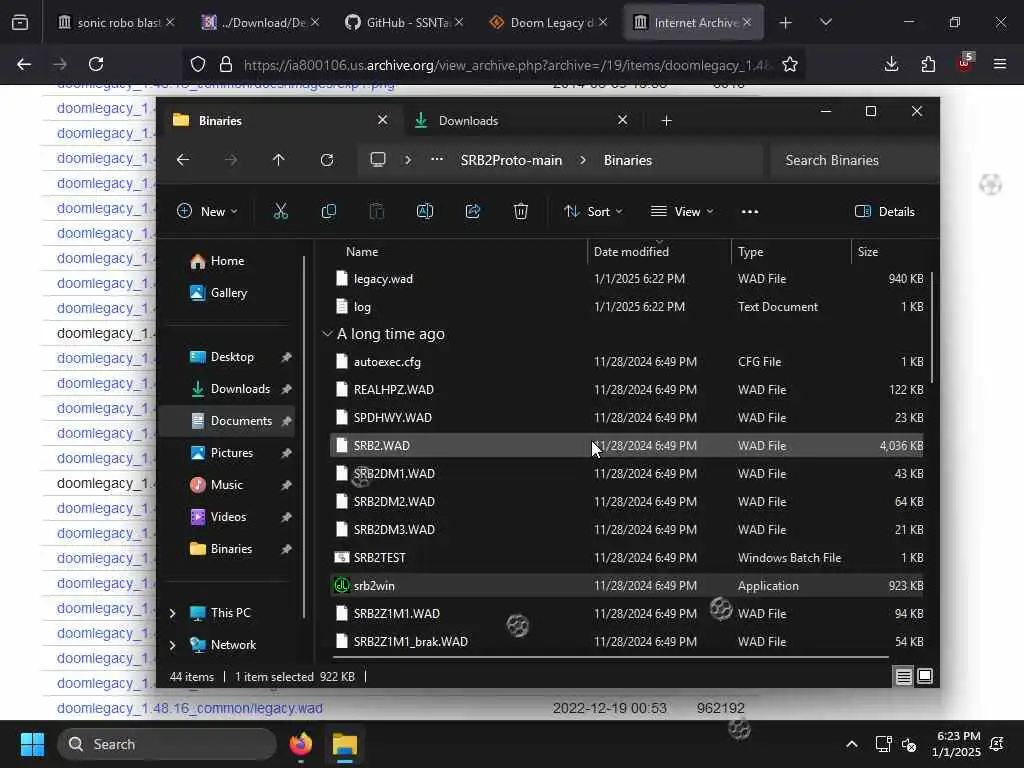Open Firefox downloads panel
1024x768 pixels.
click(x=891, y=64)
